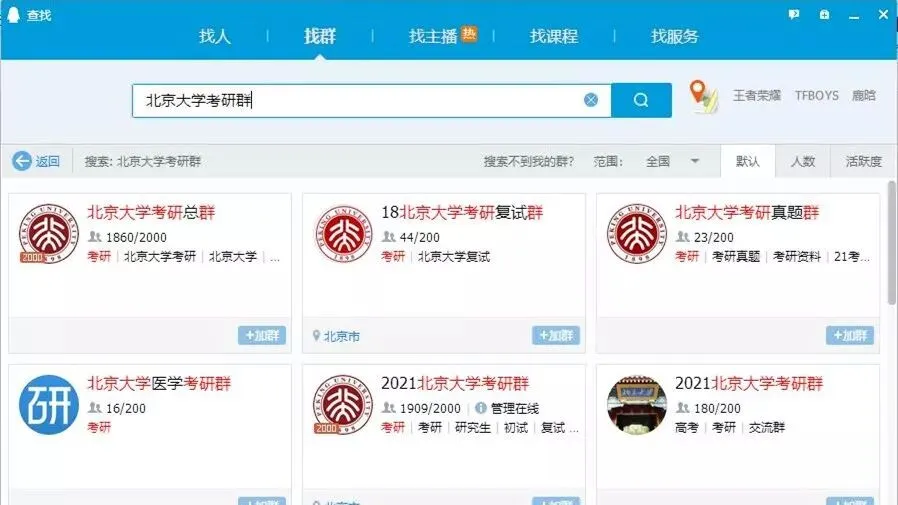
Task: Open the blue 研 avatar of 北京大学医学考研群
Action: click(49, 405)
